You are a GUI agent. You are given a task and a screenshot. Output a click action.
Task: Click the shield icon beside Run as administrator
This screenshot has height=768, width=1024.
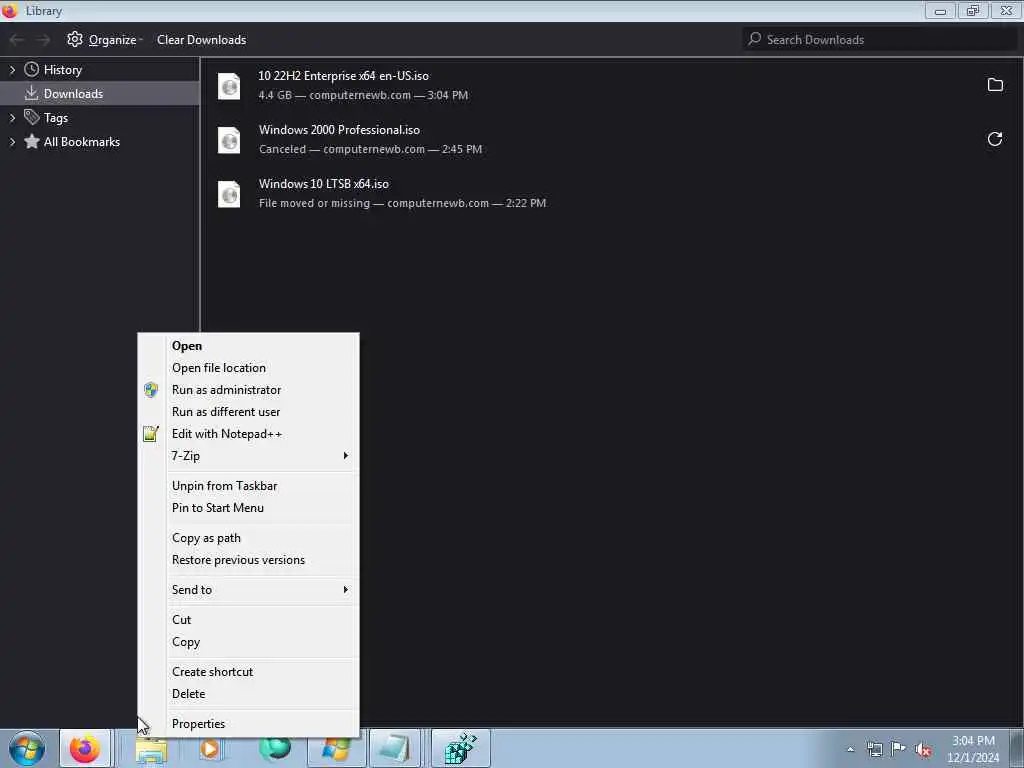point(151,390)
